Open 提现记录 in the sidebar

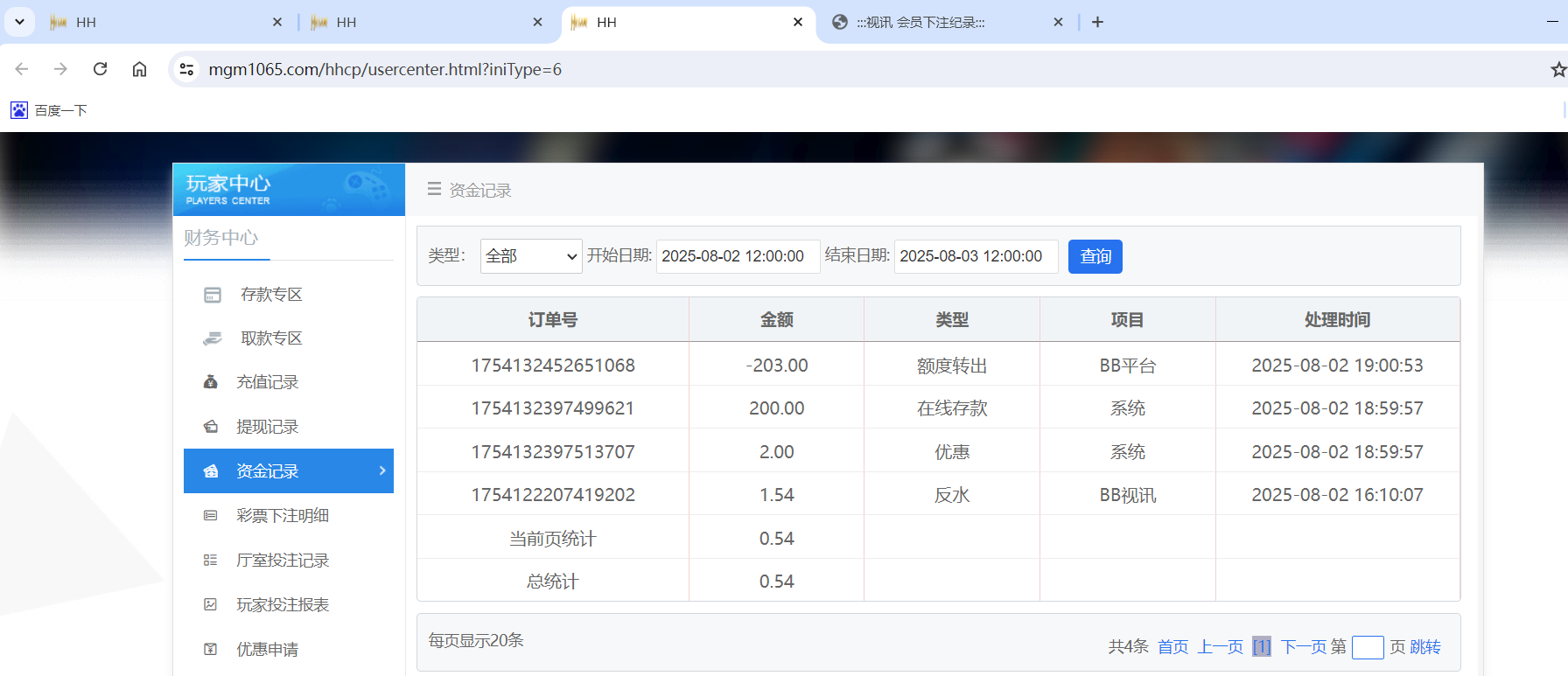pos(267,427)
